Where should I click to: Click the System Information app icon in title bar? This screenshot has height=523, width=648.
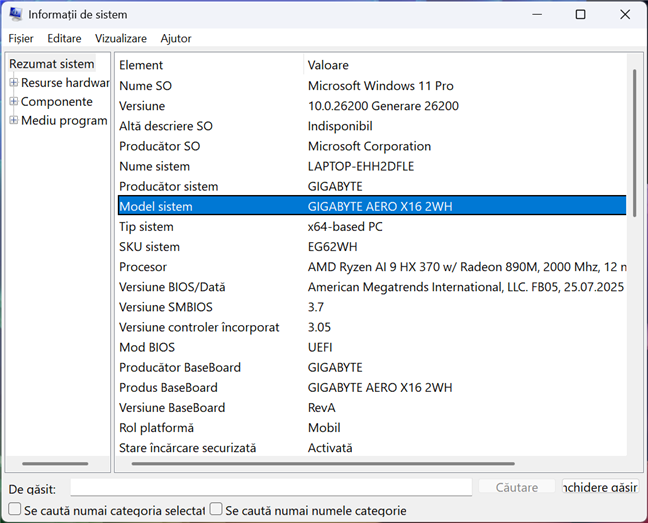(16, 14)
